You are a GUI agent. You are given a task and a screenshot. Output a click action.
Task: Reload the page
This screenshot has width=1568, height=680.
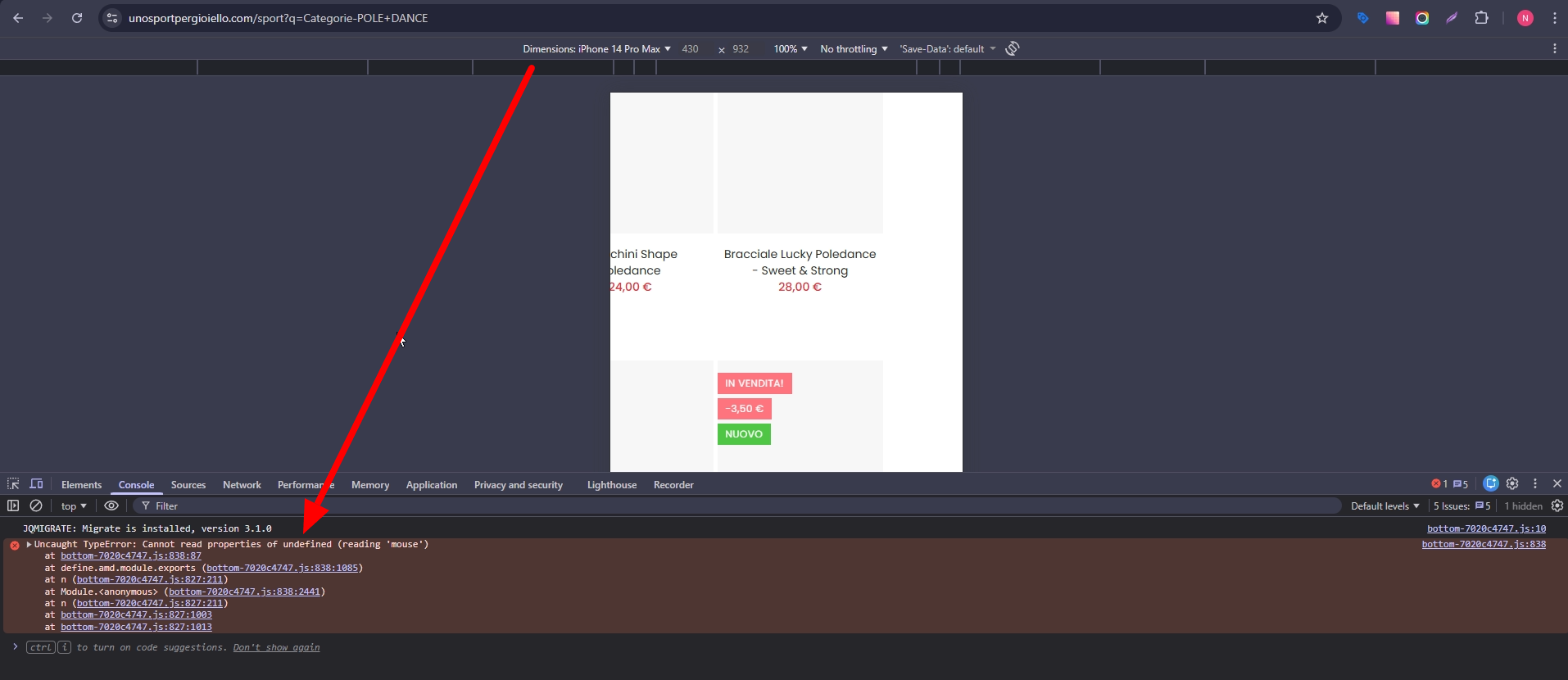click(x=77, y=18)
